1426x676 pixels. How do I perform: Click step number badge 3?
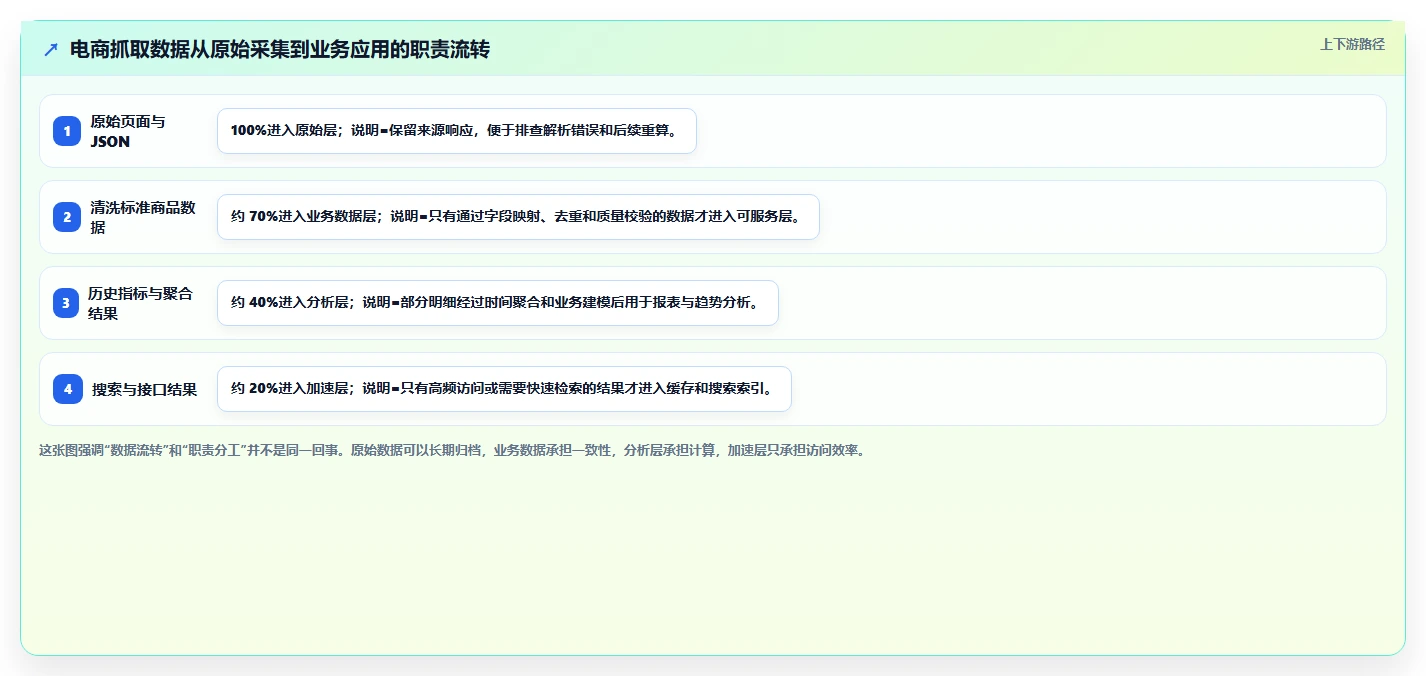pos(67,303)
